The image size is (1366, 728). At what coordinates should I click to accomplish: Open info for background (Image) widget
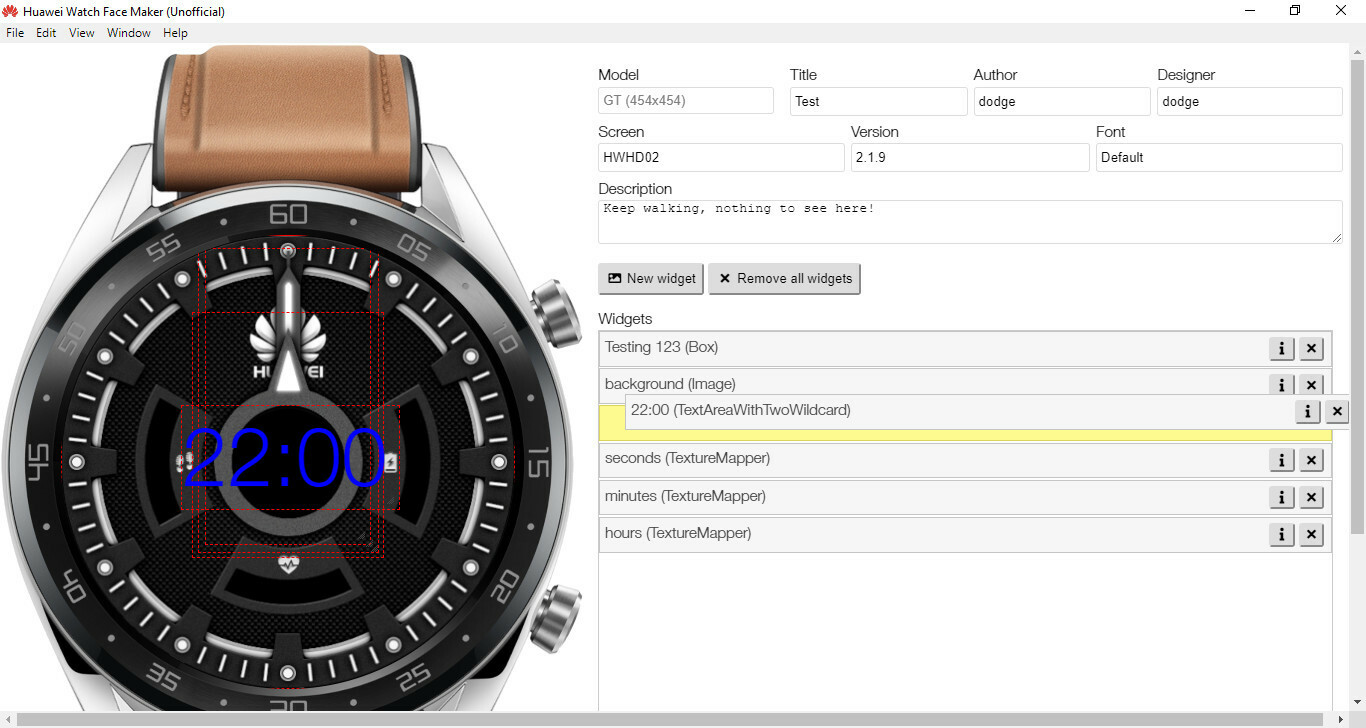click(1281, 384)
